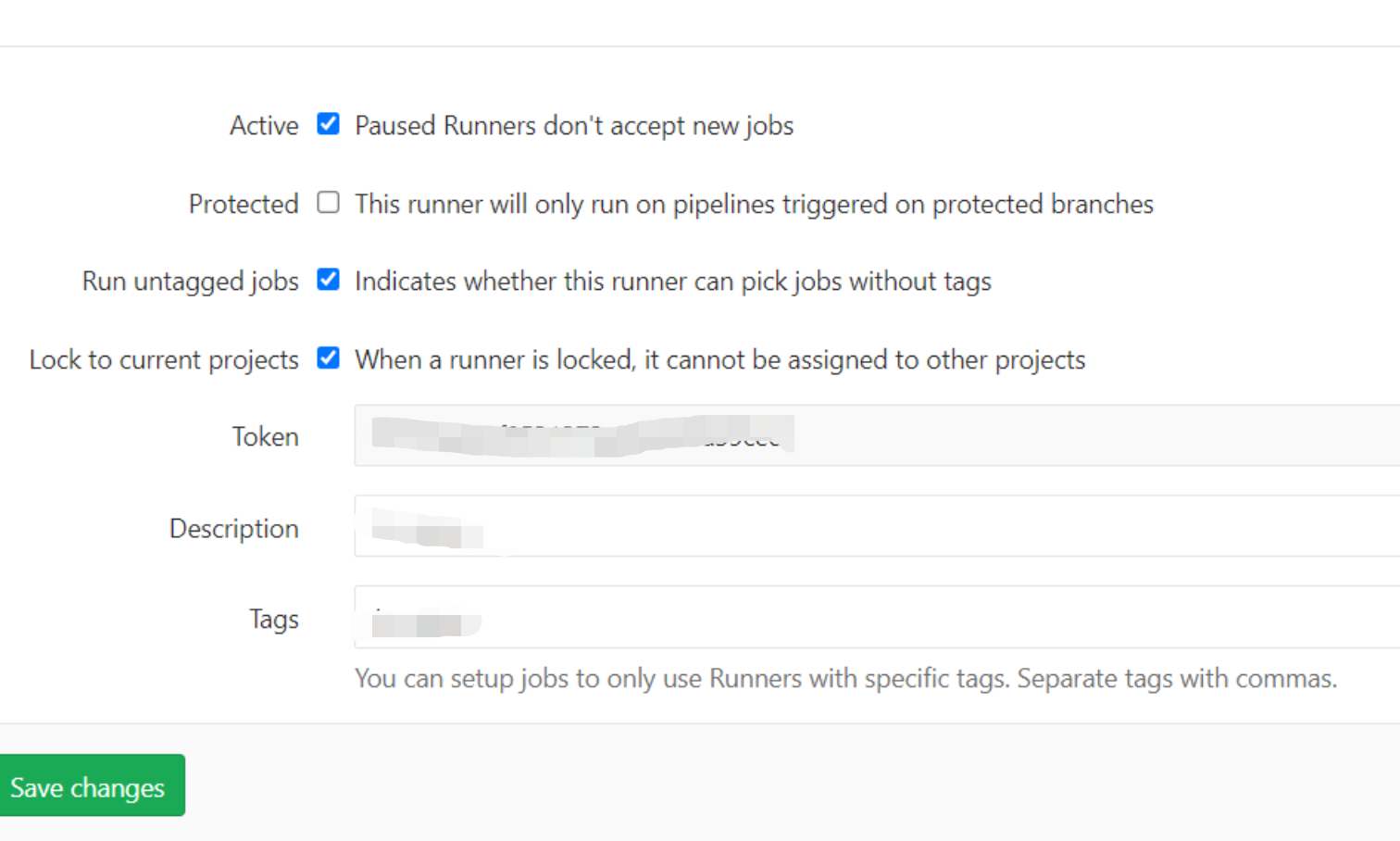
Task: Click into the Tags input box
Action: [x=926, y=617]
